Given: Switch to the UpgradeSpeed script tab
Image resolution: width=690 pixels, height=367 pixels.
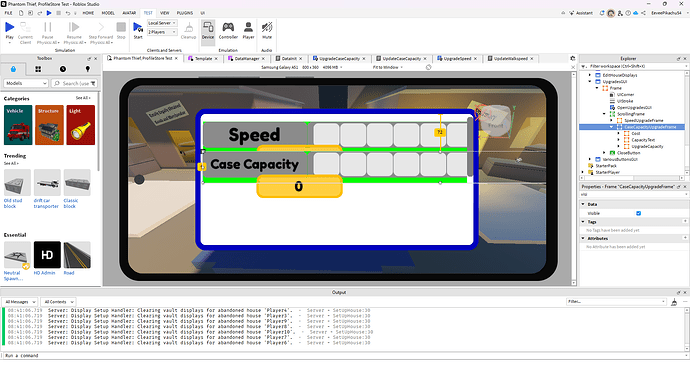Looking at the screenshot, I should pyautogui.click(x=457, y=59).
